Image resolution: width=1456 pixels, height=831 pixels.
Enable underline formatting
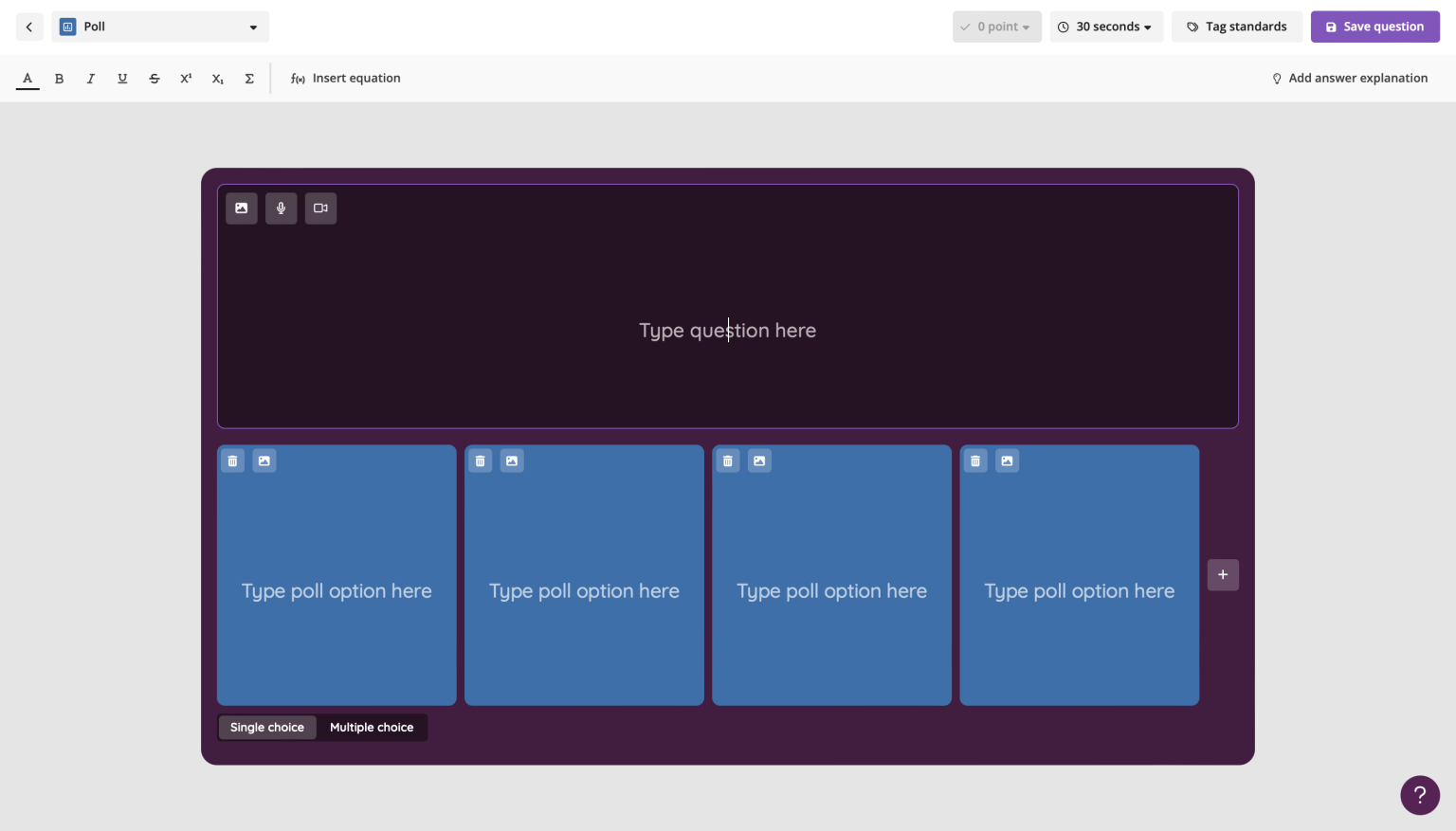(122, 79)
